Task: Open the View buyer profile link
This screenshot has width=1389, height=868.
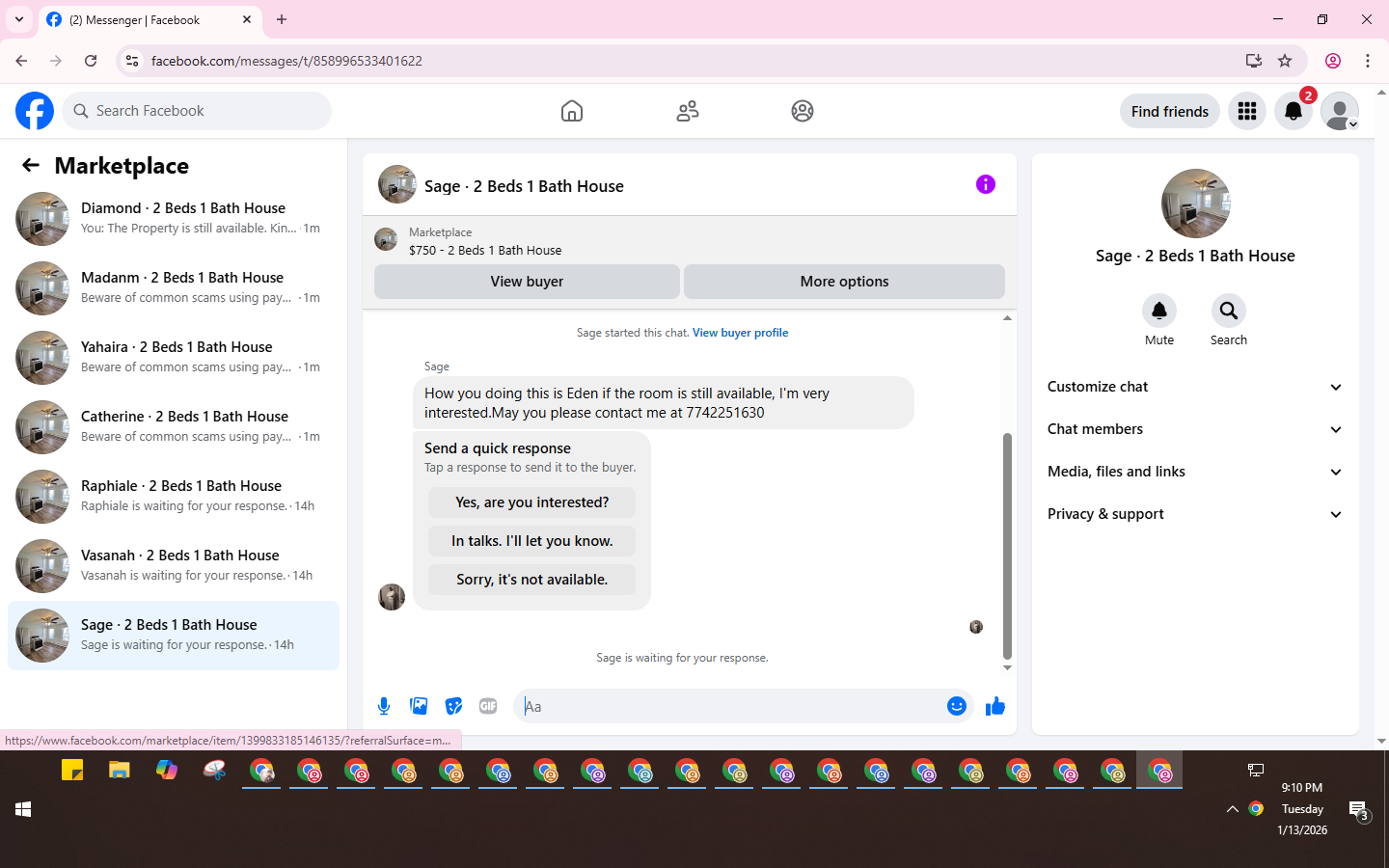Action: pyautogui.click(x=740, y=333)
